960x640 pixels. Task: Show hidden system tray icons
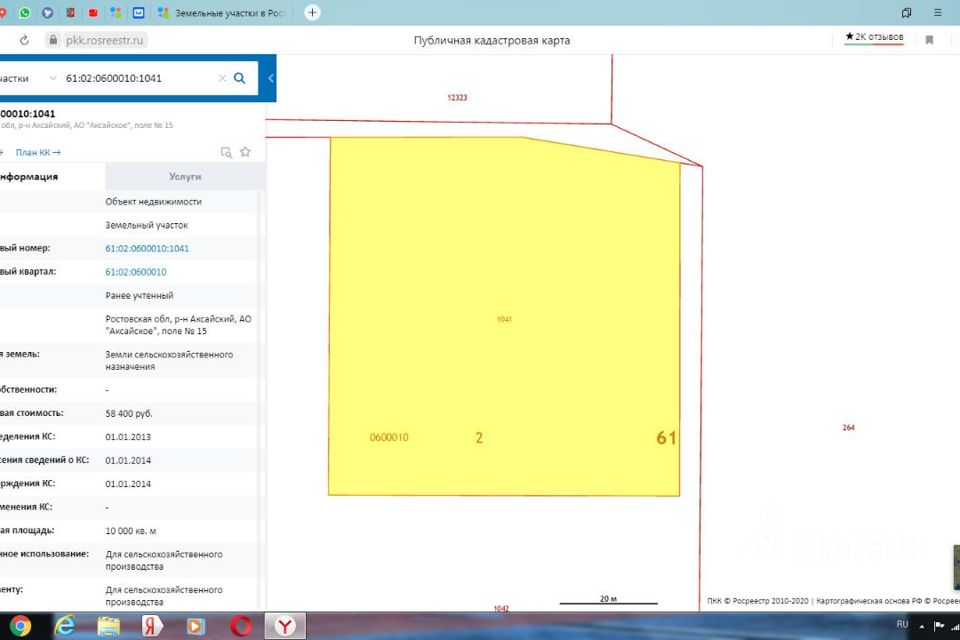tap(921, 627)
